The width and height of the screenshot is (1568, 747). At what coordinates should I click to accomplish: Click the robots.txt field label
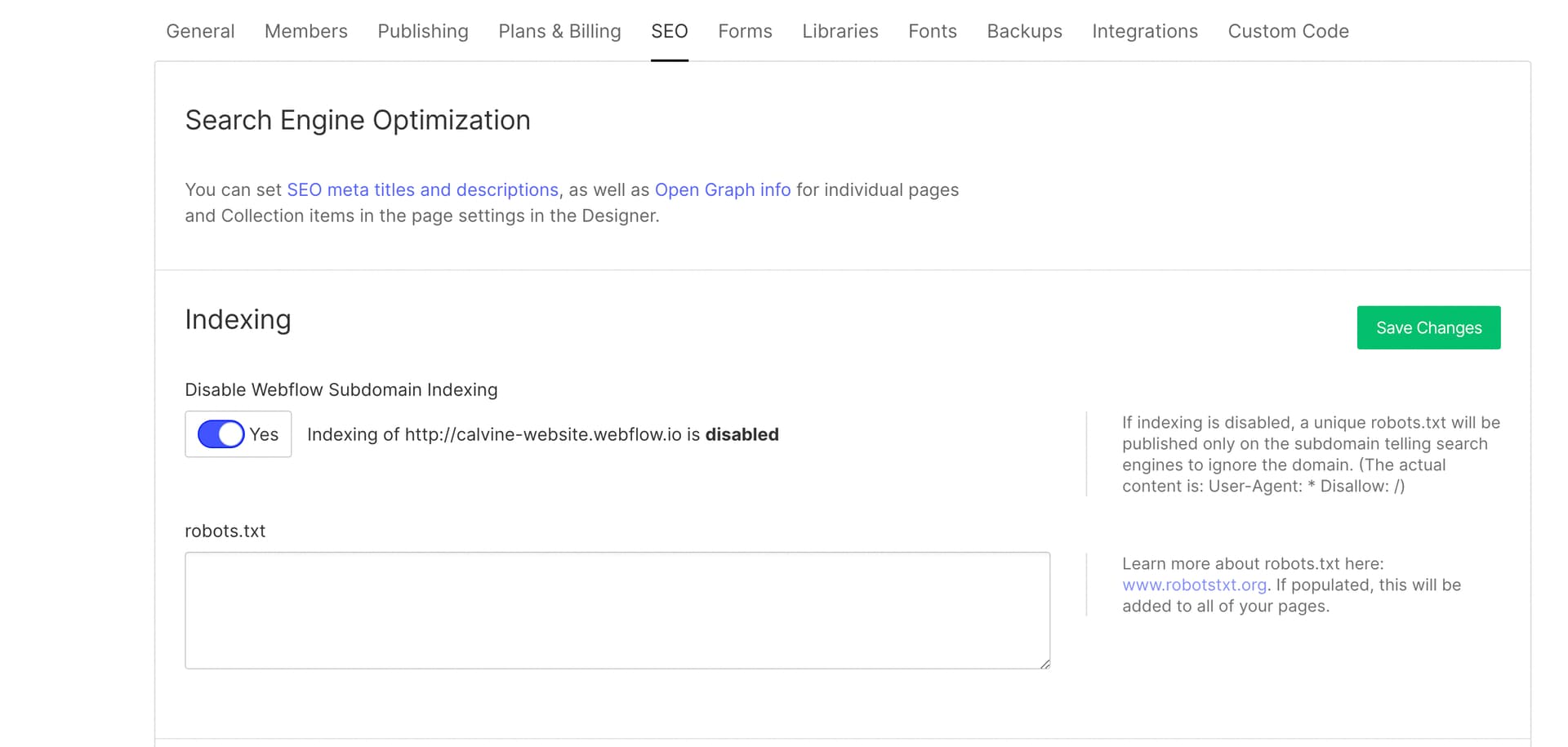pyautogui.click(x=225, y=531)
